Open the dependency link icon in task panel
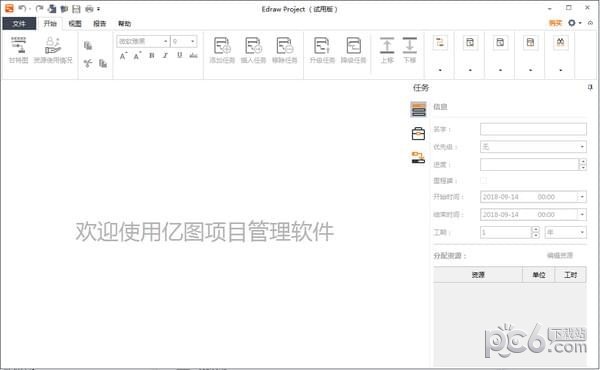This screenshot has width=600, height=370. click(x=418, y=157)
